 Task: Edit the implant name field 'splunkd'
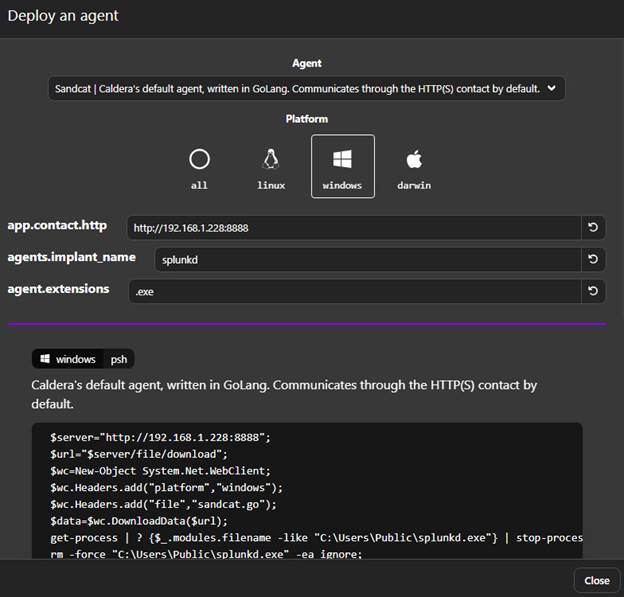[x=368, y=259]
